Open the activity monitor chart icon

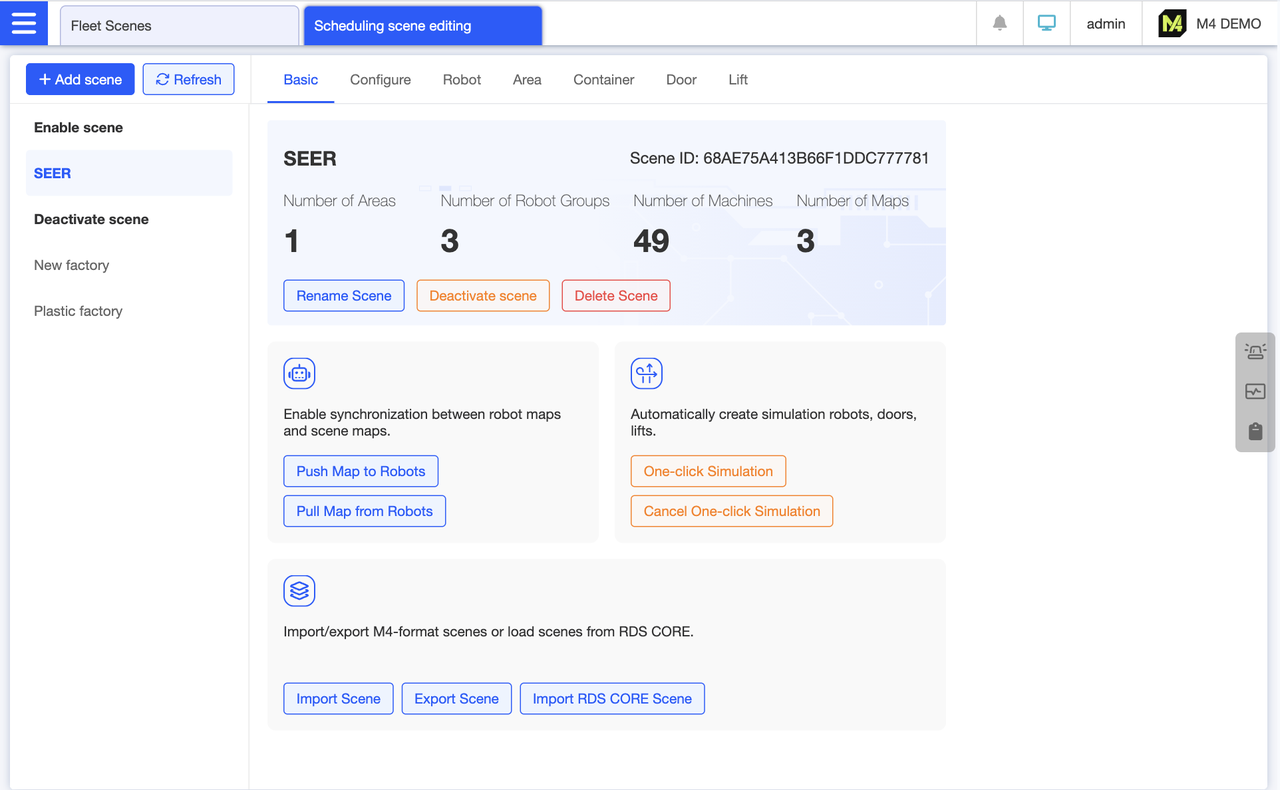(x=1255, y=392)
